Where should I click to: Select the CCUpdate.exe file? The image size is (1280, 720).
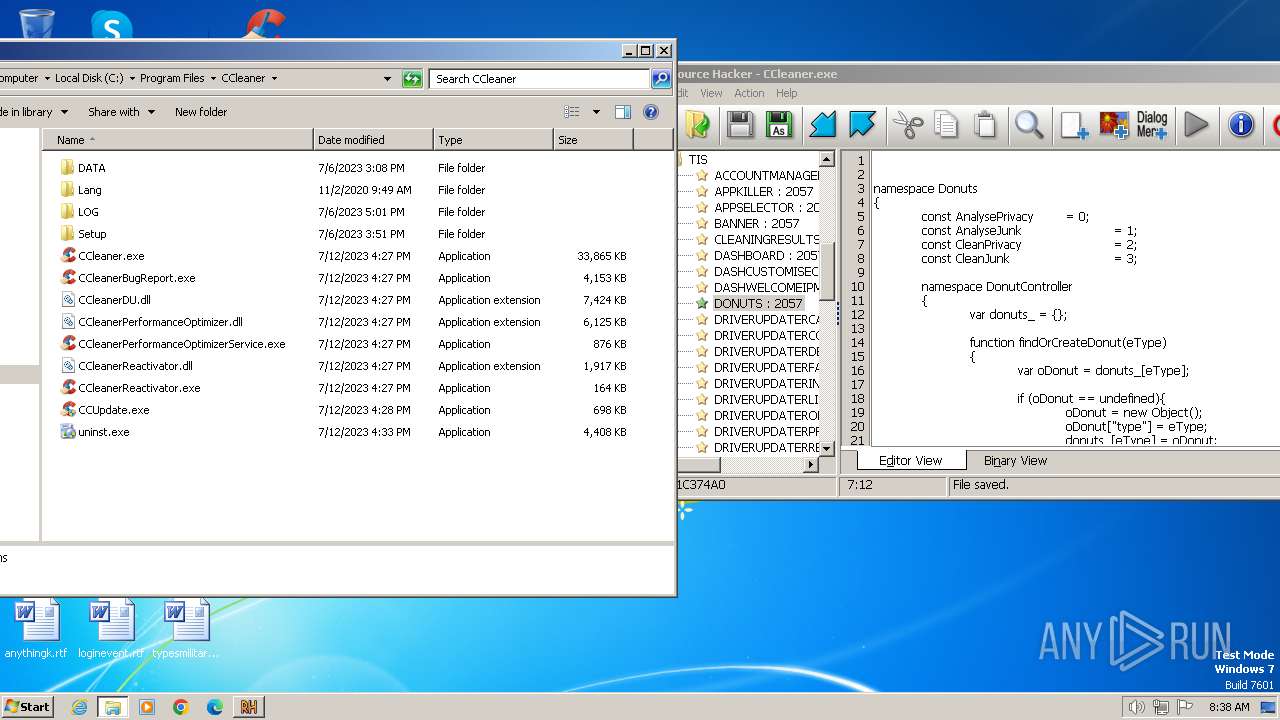[113, 410]
